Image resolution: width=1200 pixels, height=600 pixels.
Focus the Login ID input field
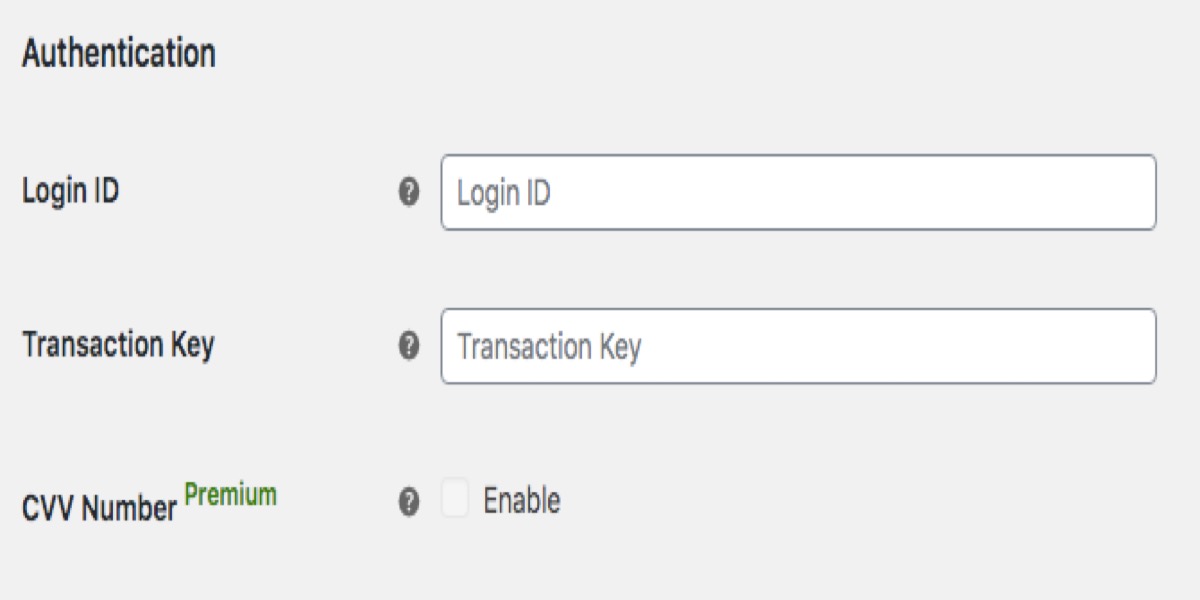point(798,192)
